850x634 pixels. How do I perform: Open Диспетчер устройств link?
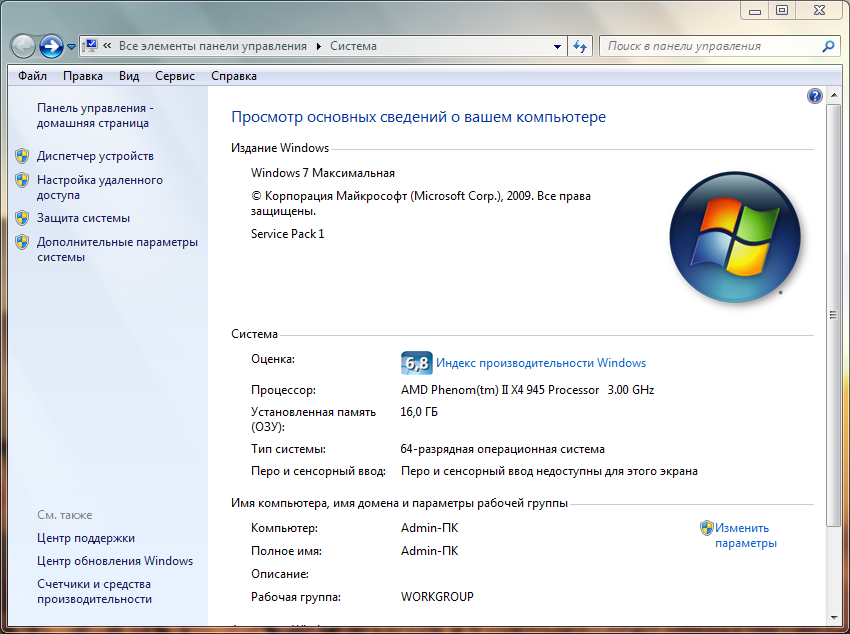[95, 156]
